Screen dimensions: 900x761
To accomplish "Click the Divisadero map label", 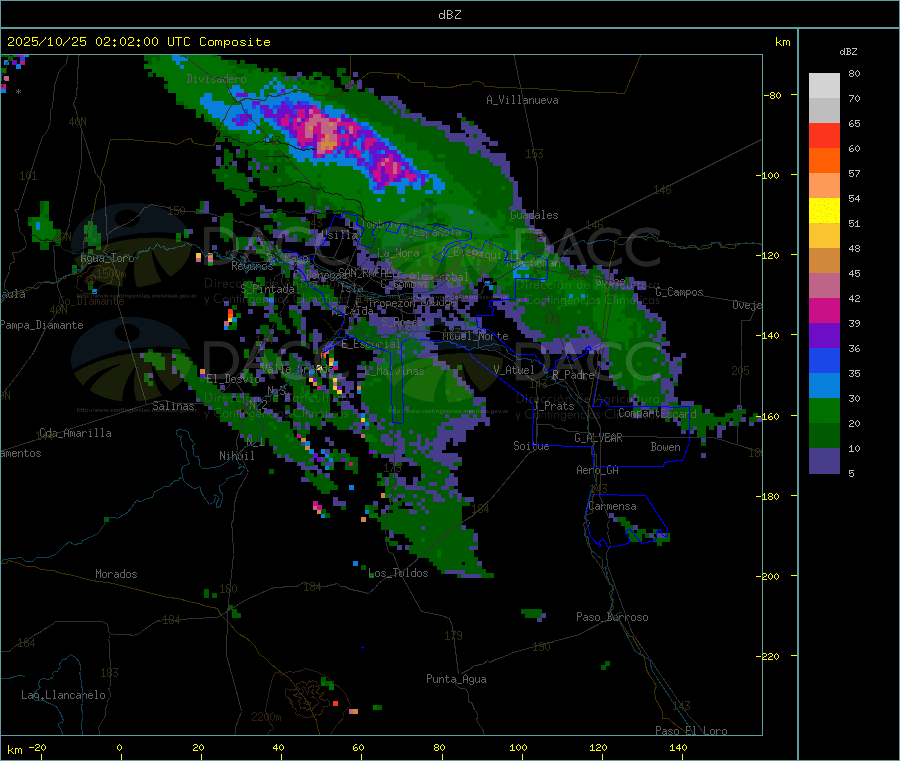I will pyautogui.click(x=216, y=79).
